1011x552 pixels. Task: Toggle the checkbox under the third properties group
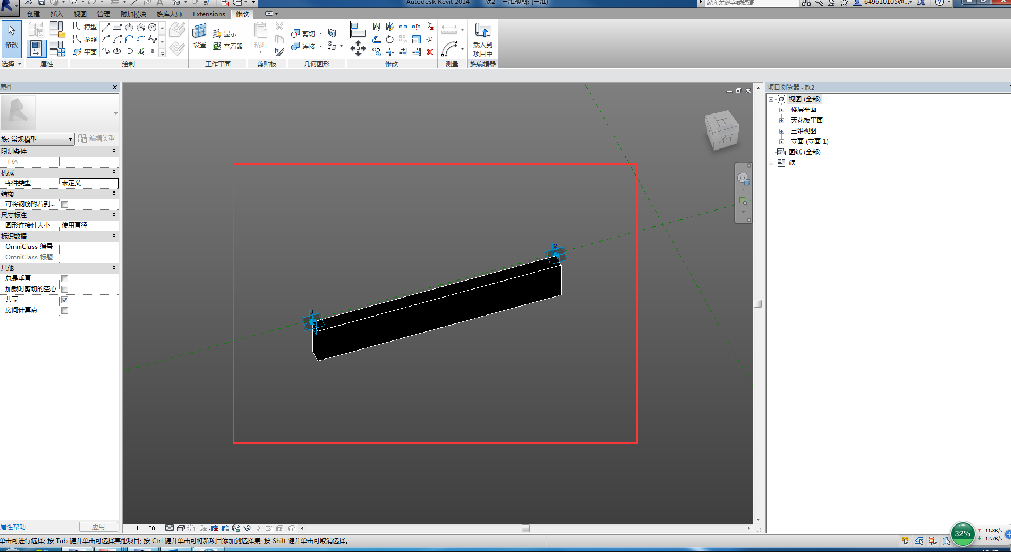pos(64,204)
